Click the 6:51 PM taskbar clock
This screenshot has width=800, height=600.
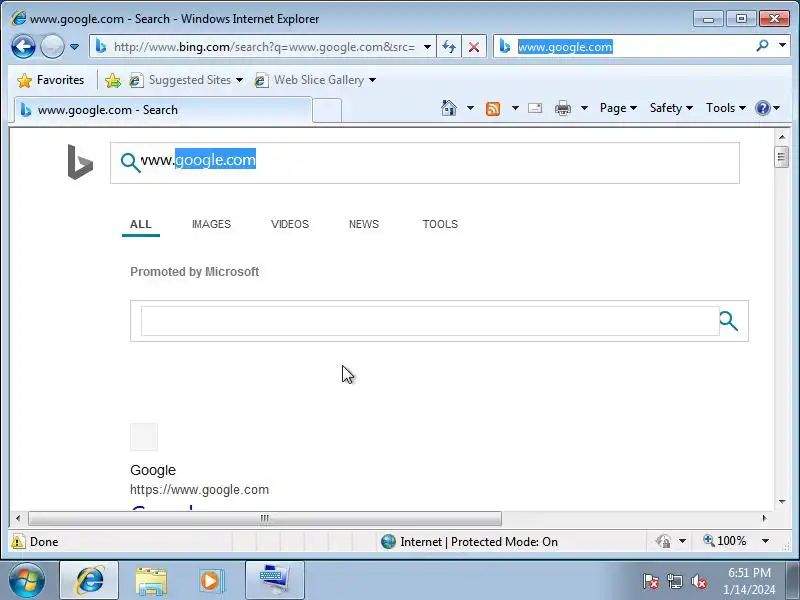[749, 573]
